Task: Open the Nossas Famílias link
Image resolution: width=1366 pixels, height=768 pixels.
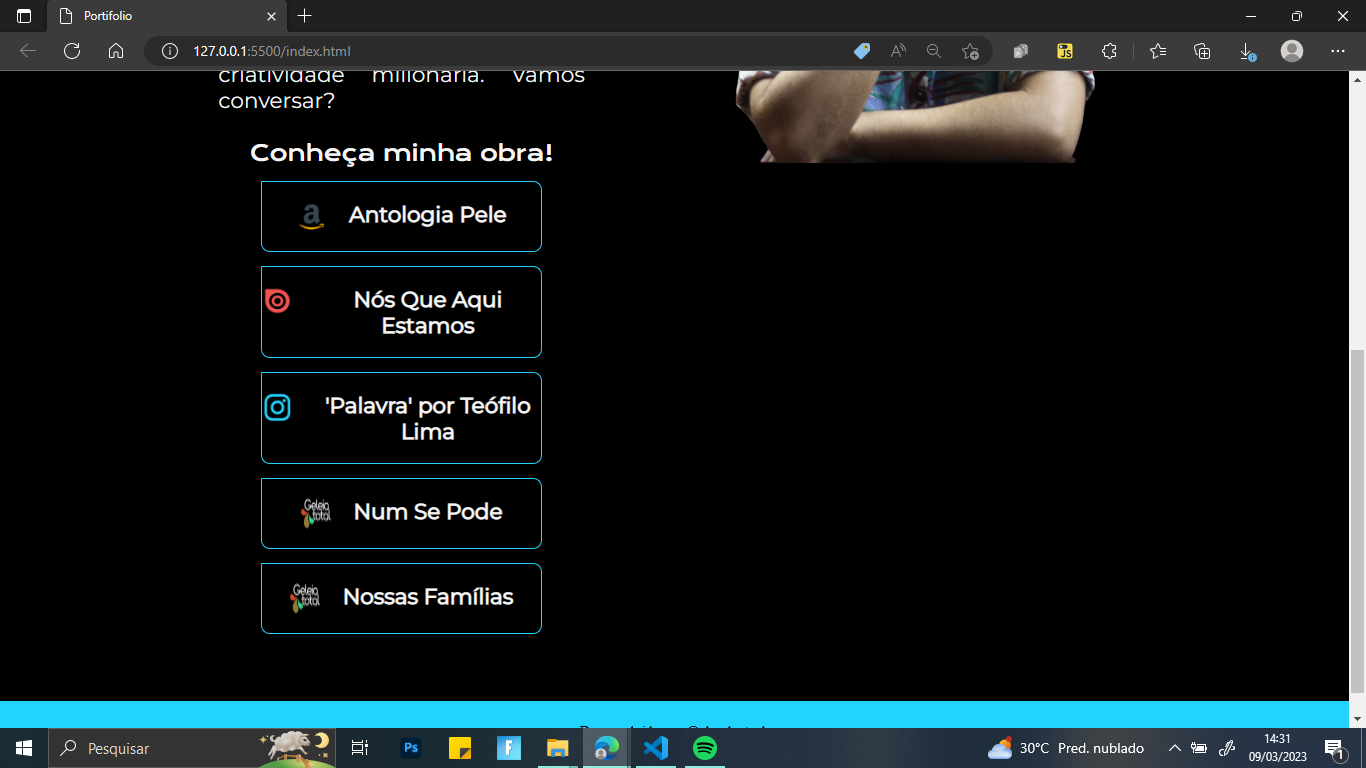Action: point(401,598)
